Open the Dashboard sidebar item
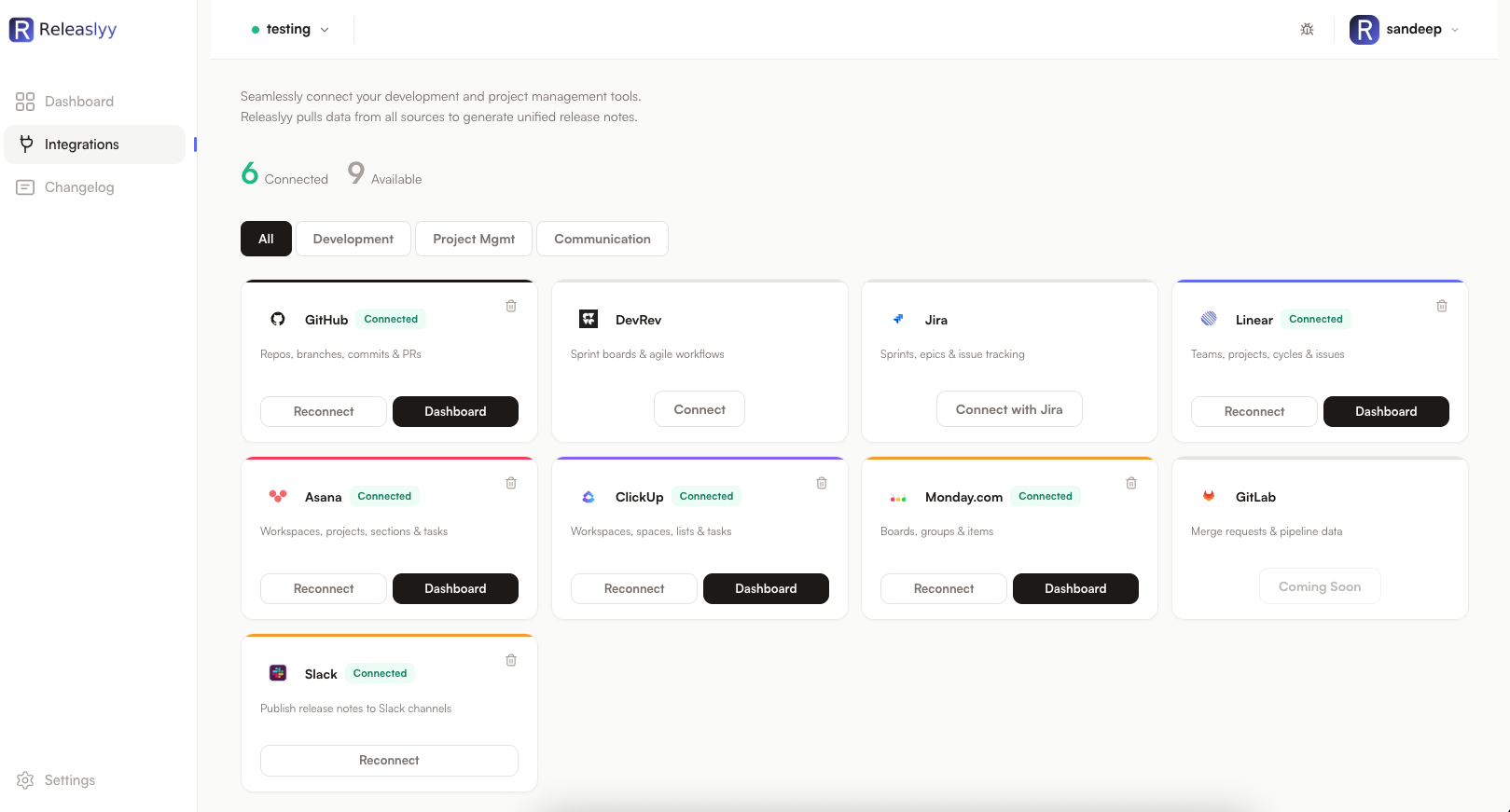1510x812 pixels. (94, 102)
